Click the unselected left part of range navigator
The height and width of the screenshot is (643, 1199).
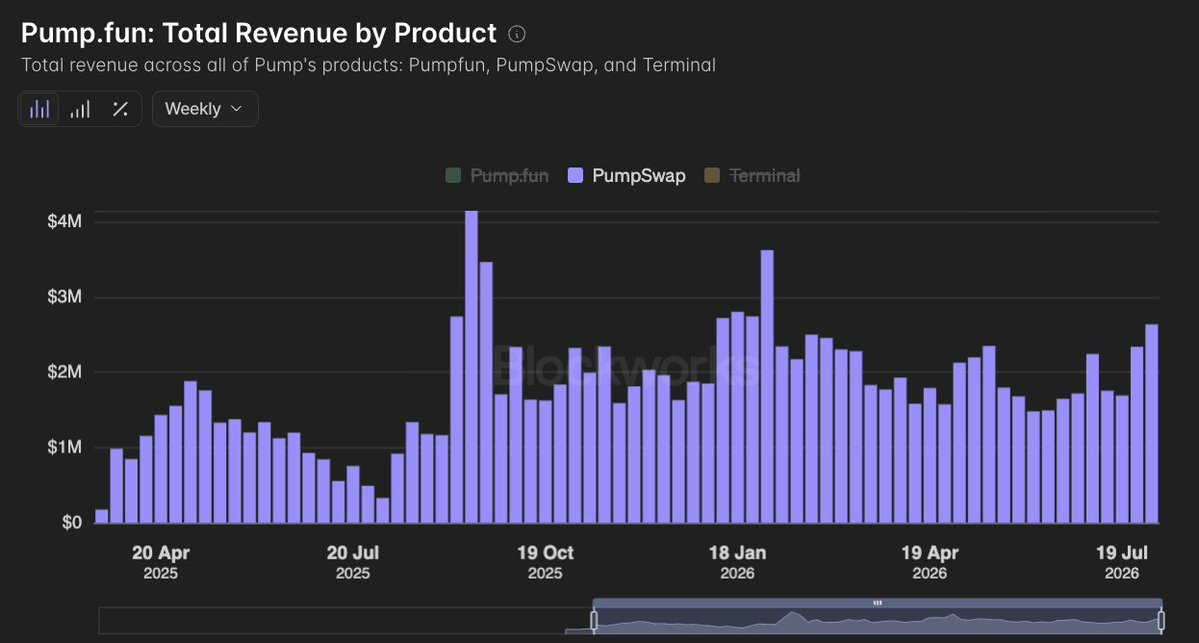tap(345, 620)
